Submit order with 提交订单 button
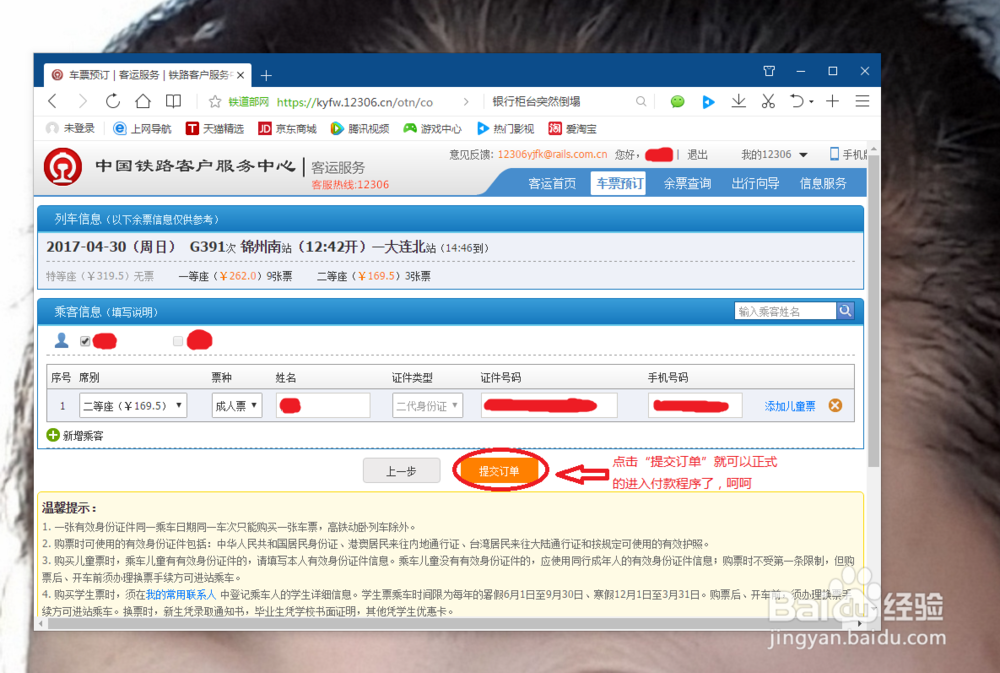 499,471
